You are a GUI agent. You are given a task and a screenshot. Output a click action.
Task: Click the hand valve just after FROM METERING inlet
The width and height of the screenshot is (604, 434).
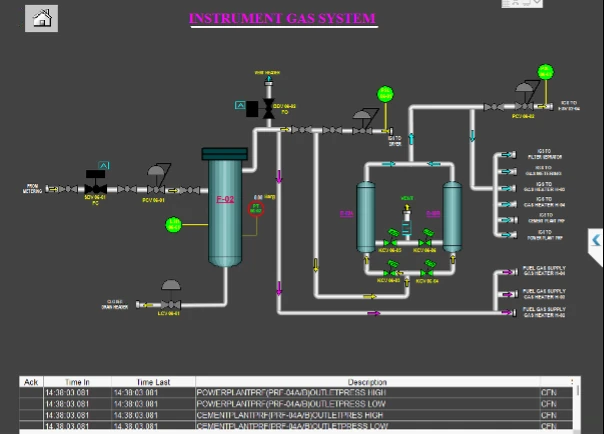point(68,189)
